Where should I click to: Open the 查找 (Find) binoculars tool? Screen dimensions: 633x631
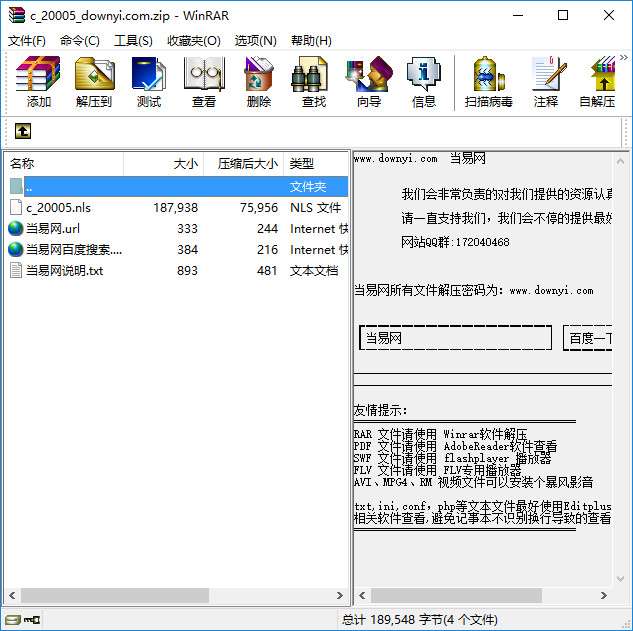(314, 82)
